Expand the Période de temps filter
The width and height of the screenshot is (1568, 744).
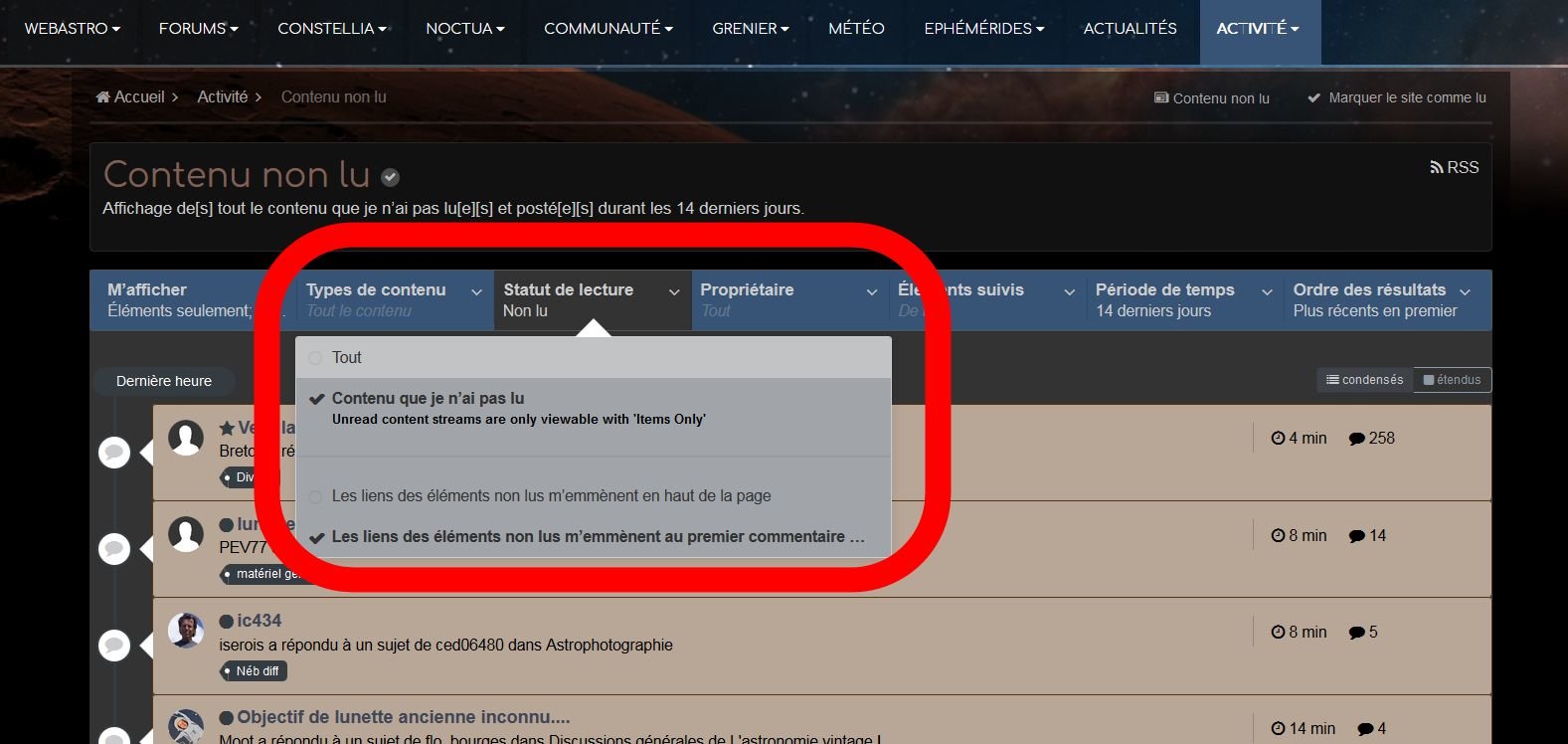click(1184, 299)
